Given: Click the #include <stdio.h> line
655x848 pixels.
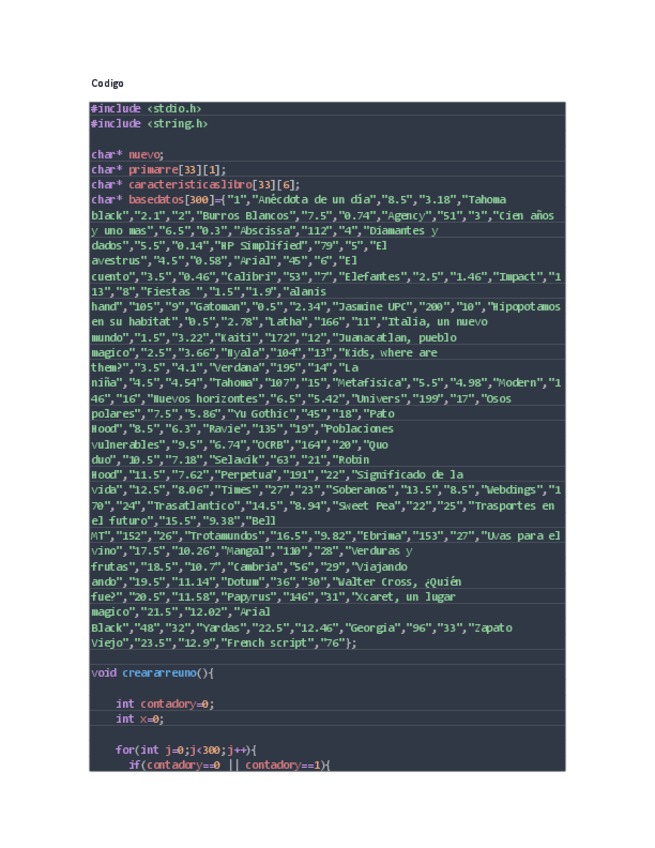Looking at the screenshot, I should click(146, 108).
